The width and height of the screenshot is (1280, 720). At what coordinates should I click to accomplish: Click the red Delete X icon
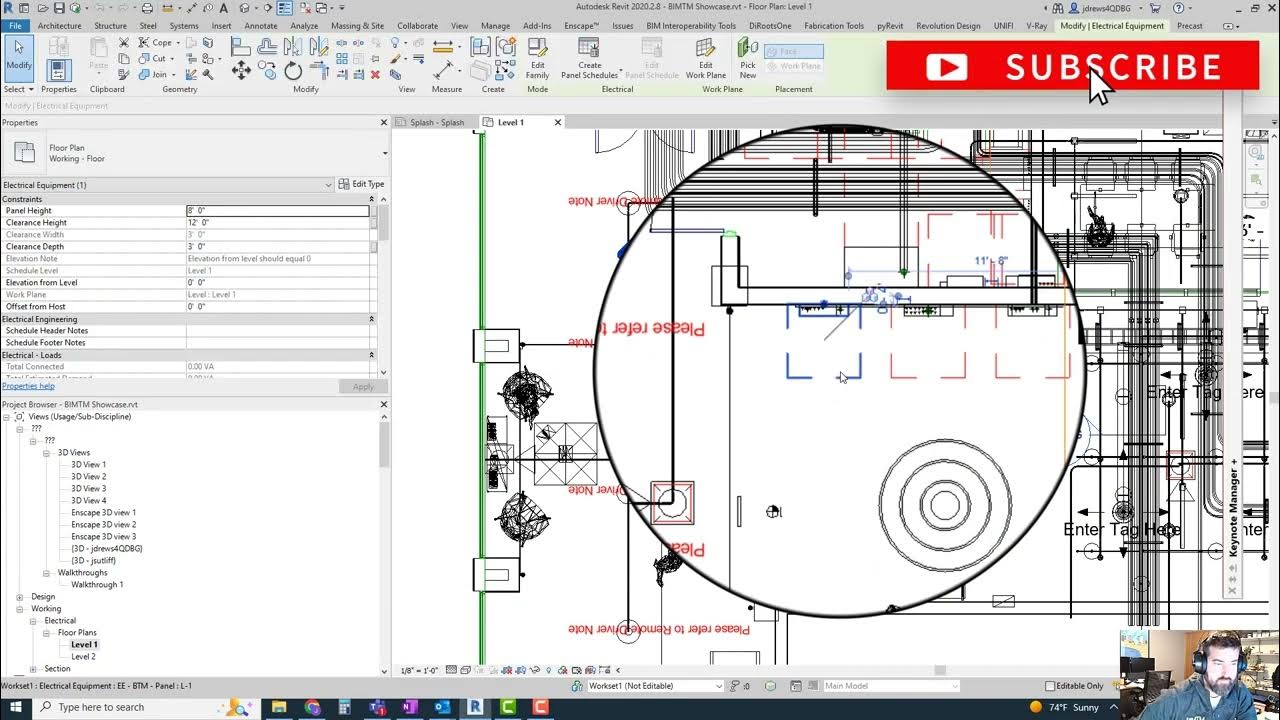(375, 74)
